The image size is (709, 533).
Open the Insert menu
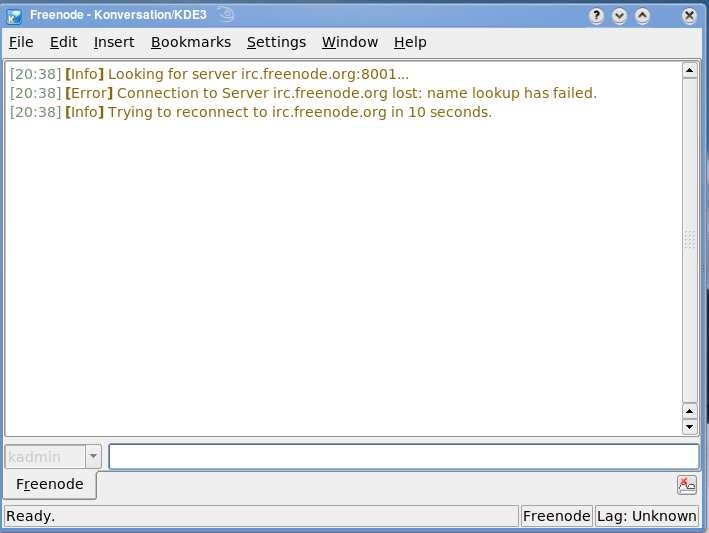click(114, 42)
